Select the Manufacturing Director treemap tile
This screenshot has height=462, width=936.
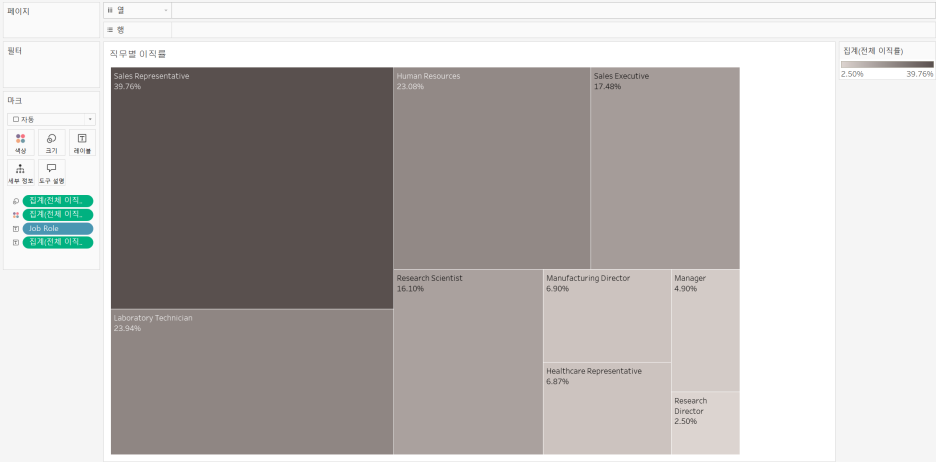coord(607,316)
